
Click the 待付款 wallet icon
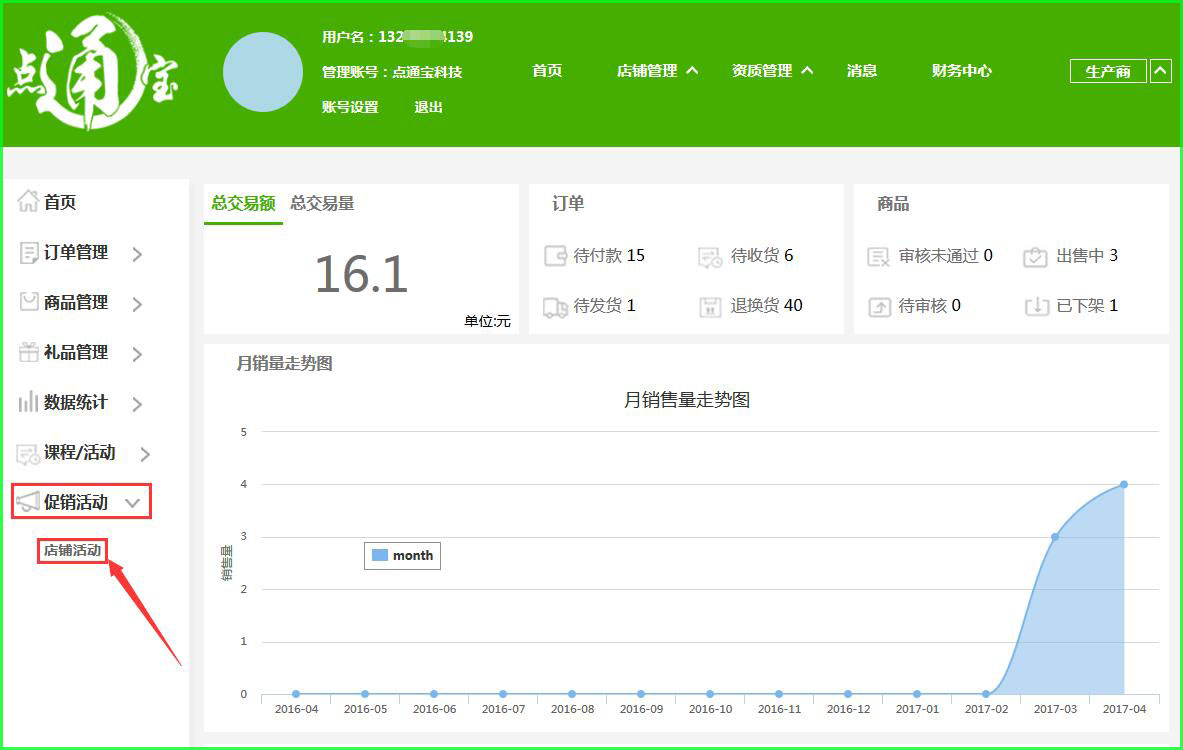point(555,256)
